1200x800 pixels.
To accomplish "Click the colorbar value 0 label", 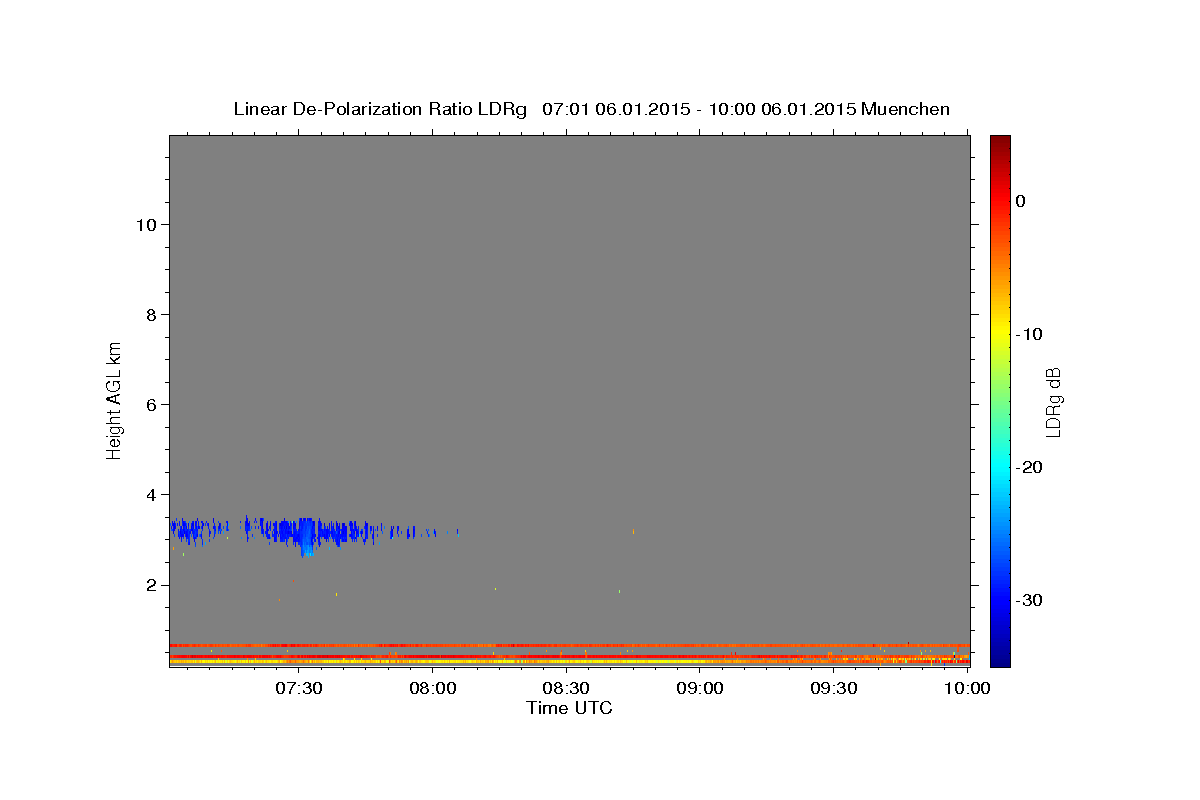I will pyautogui.click(x=1021, y=201).
